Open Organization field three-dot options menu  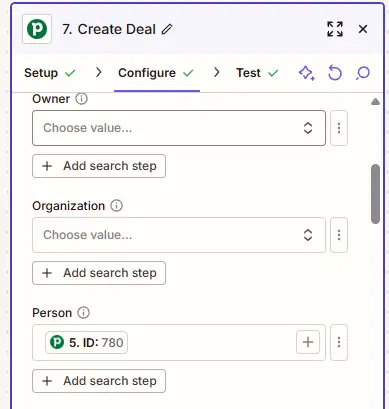[339, 235]
